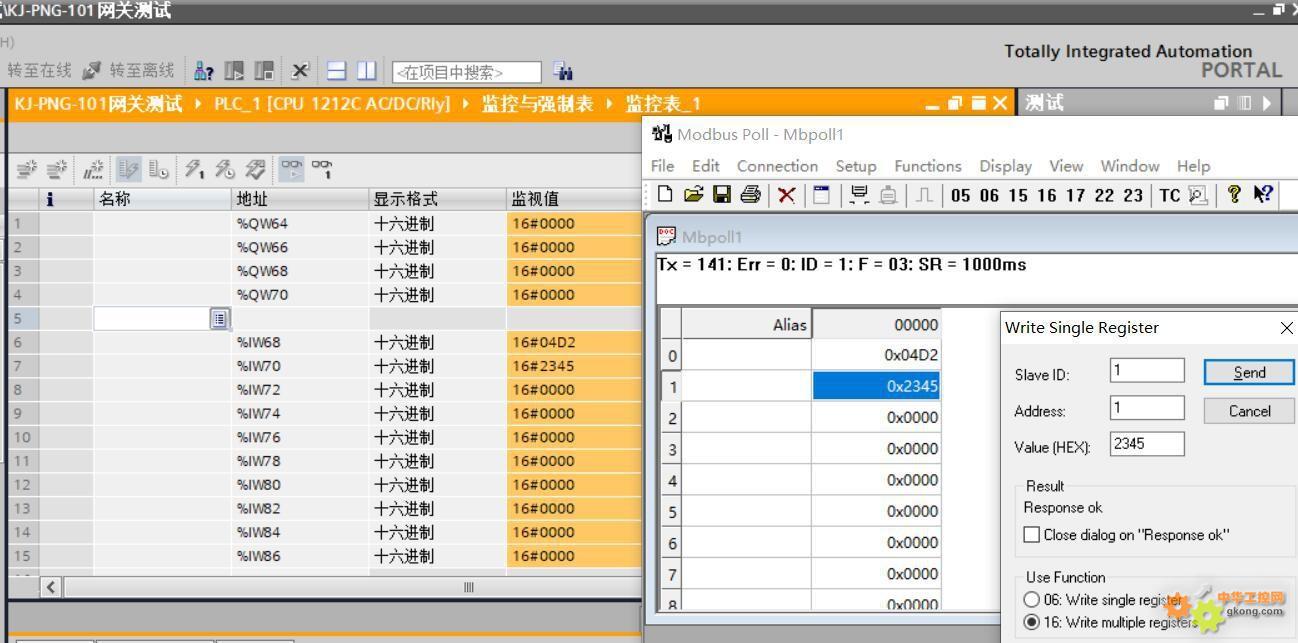The width and height of the screenshot is (1298, 643).
Task: Click the 06 write single register button
Action: (x=989, y=196)
